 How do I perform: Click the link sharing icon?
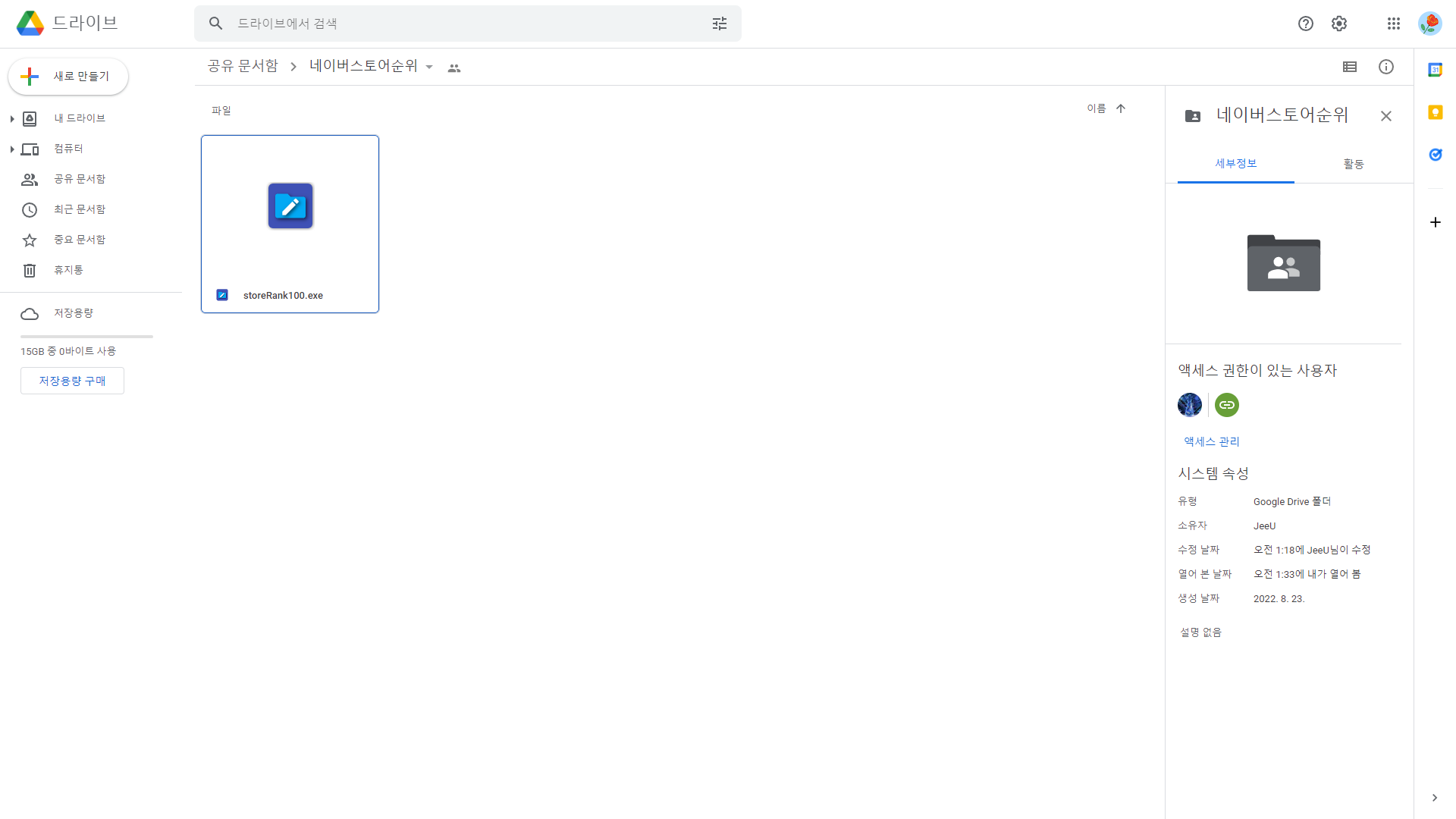(1226, 405)
